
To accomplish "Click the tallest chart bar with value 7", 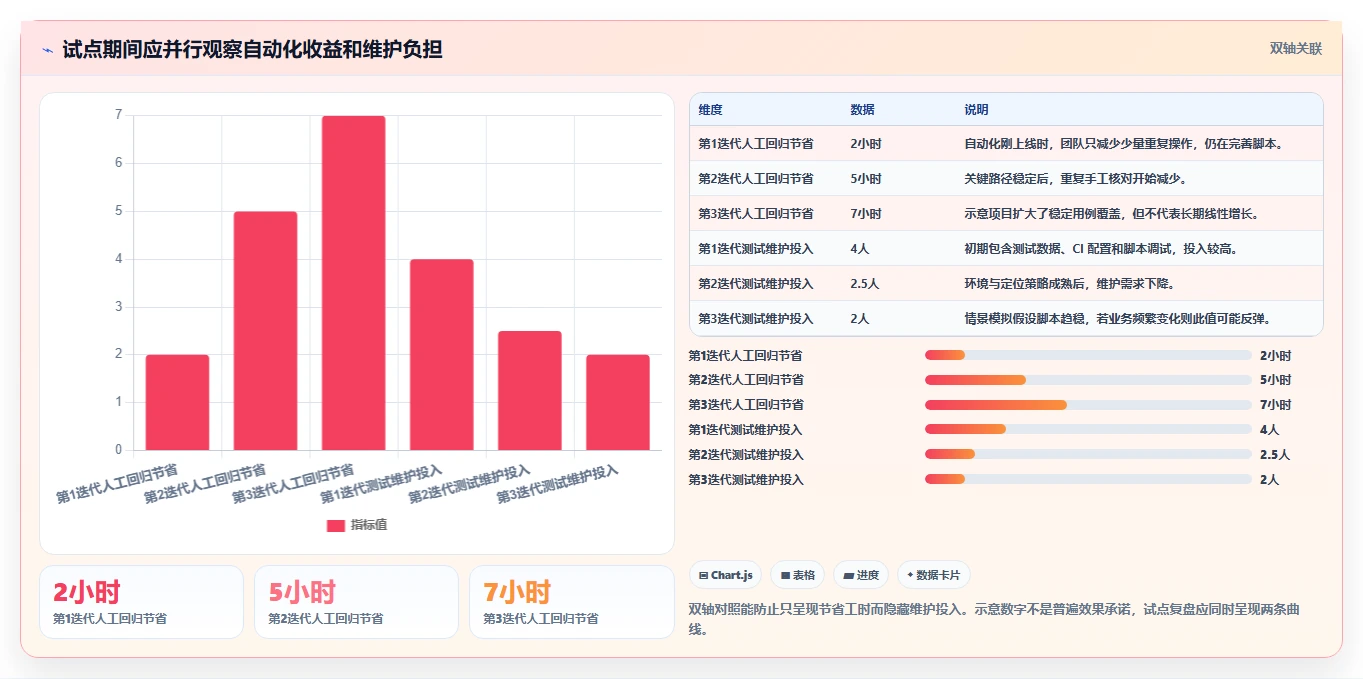I will tap(353, 283).
